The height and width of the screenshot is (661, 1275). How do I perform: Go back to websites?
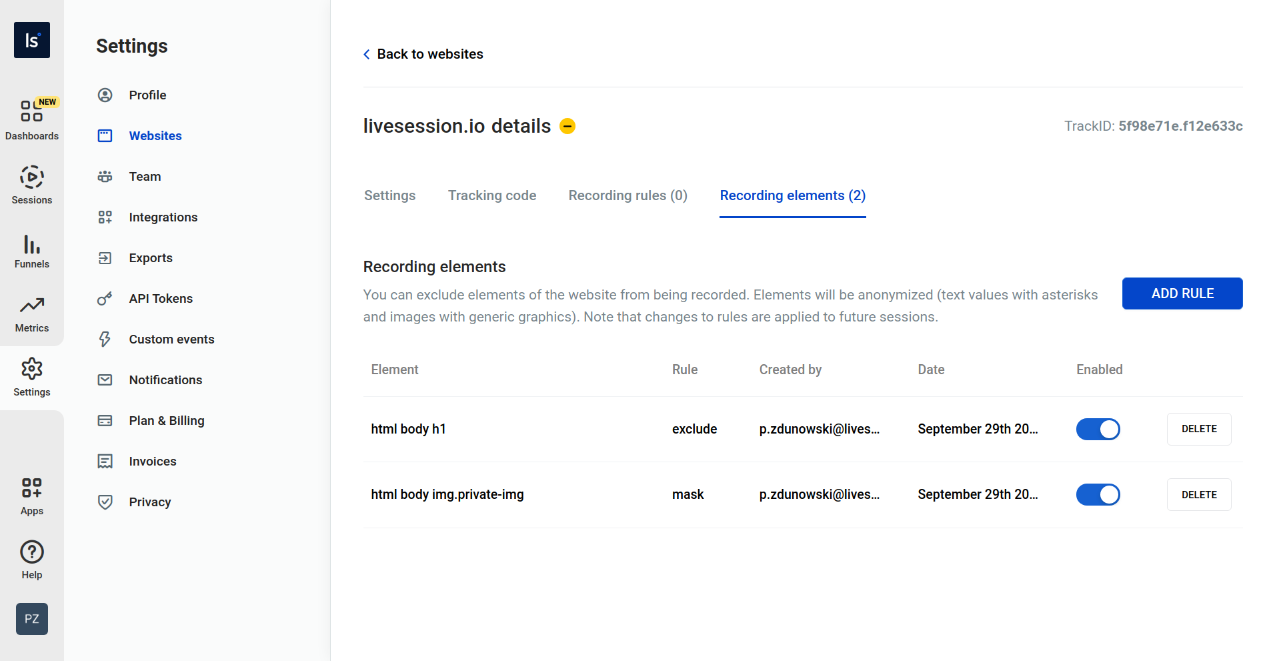pyautogui.click(x=423, y=54)
